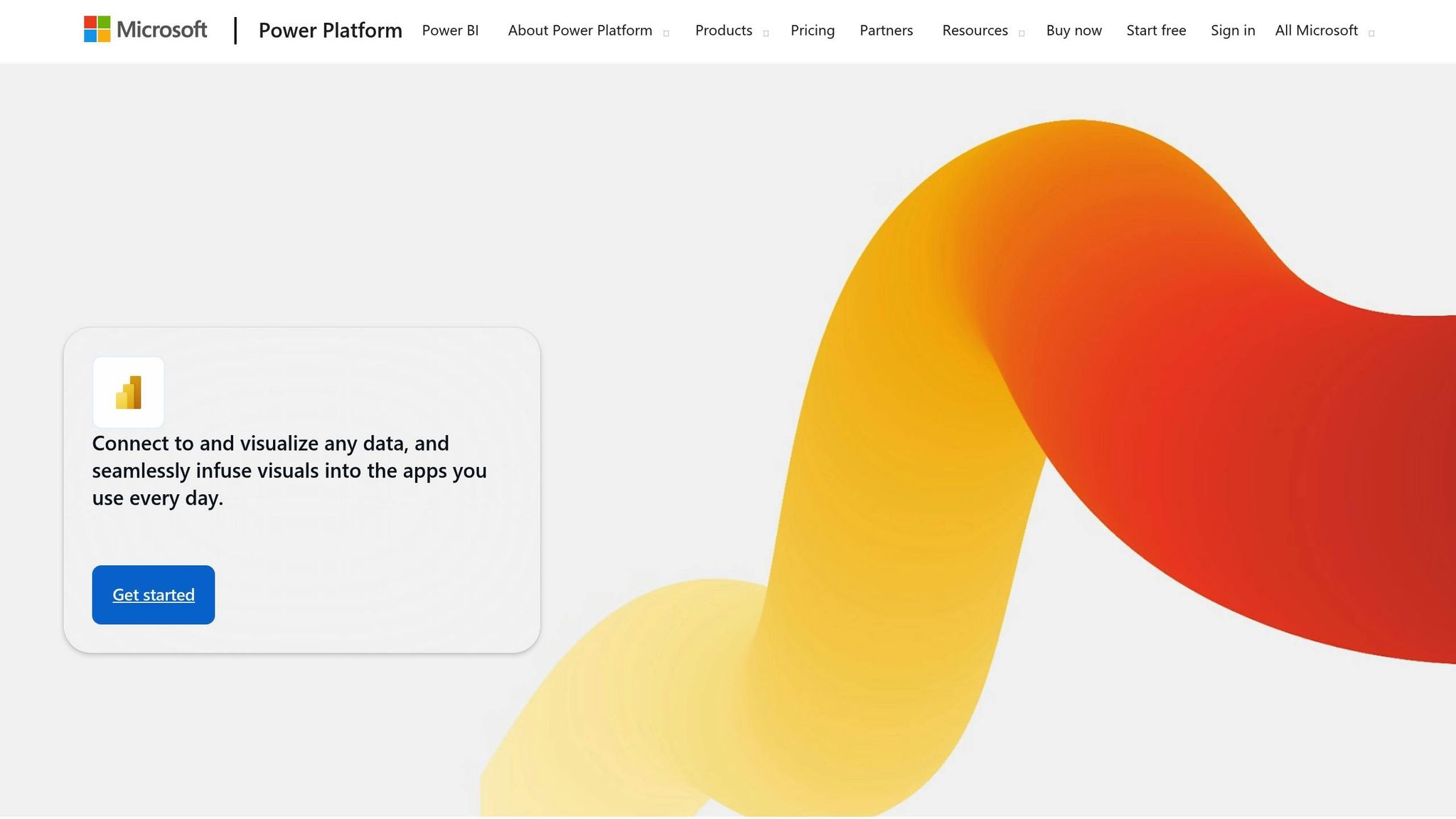Viewport: 1456px width, 819px height.
Task: Open the Power BI menu item
Action: coord(450,31)
